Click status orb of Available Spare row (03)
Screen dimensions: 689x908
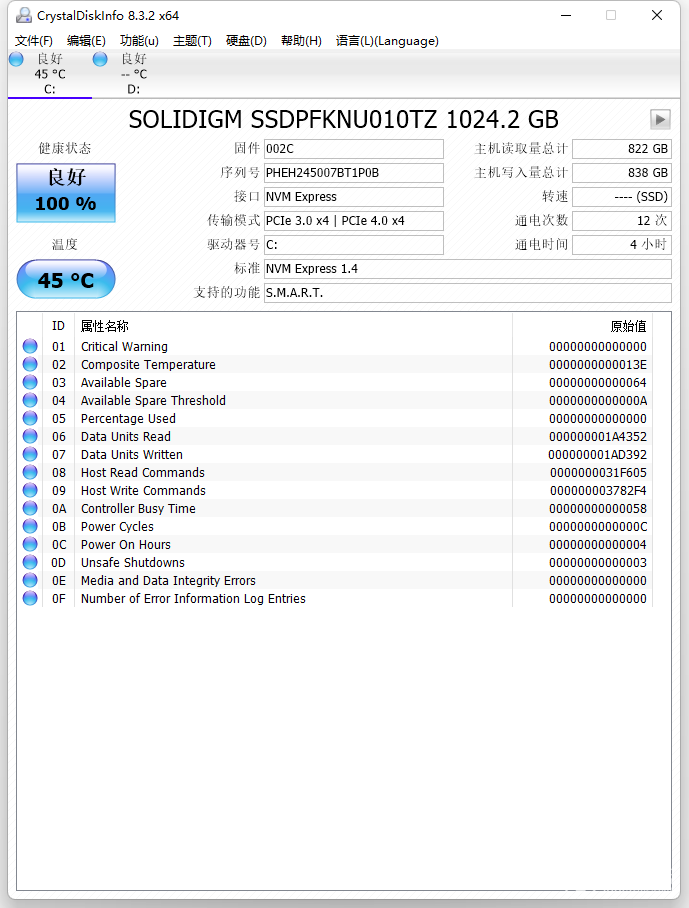tap(30, 382)
